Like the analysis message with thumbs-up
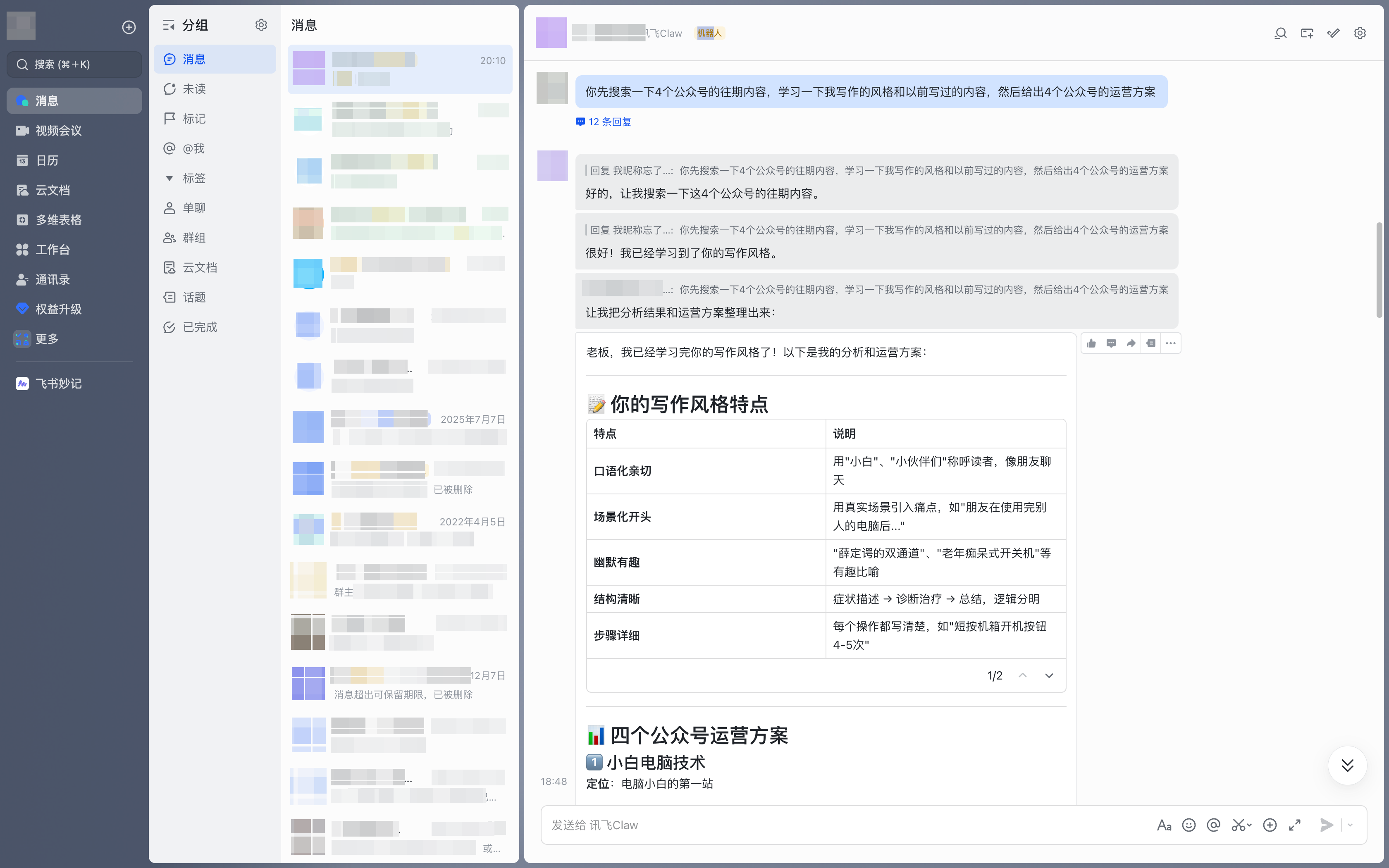 [x=1091, y=343]
